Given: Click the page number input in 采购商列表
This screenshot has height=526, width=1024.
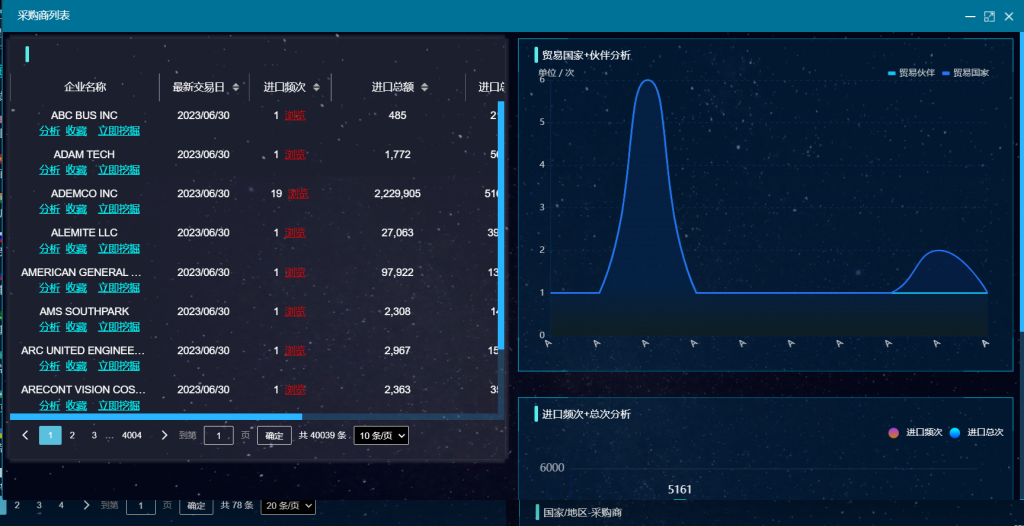Looking at the screenshot, I should [x=218, y=435].
